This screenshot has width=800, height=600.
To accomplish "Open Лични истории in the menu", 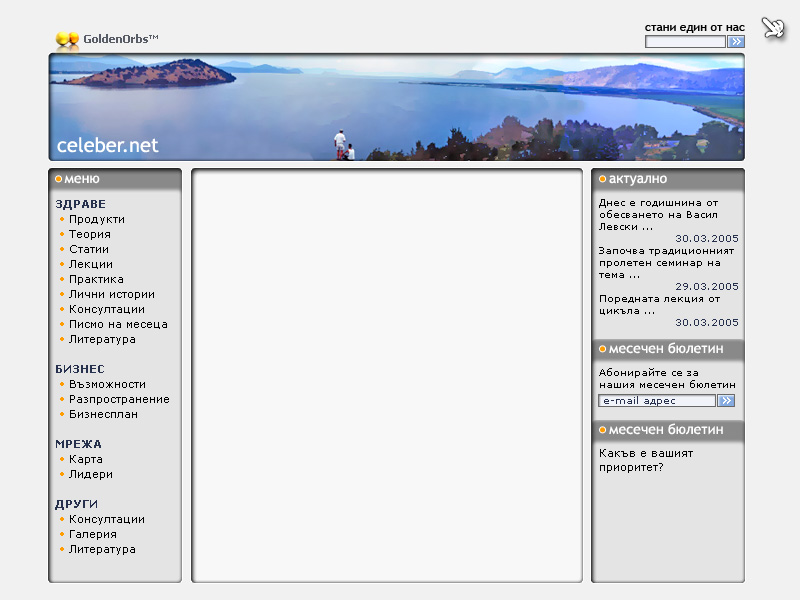I will [x=112, y=294].
